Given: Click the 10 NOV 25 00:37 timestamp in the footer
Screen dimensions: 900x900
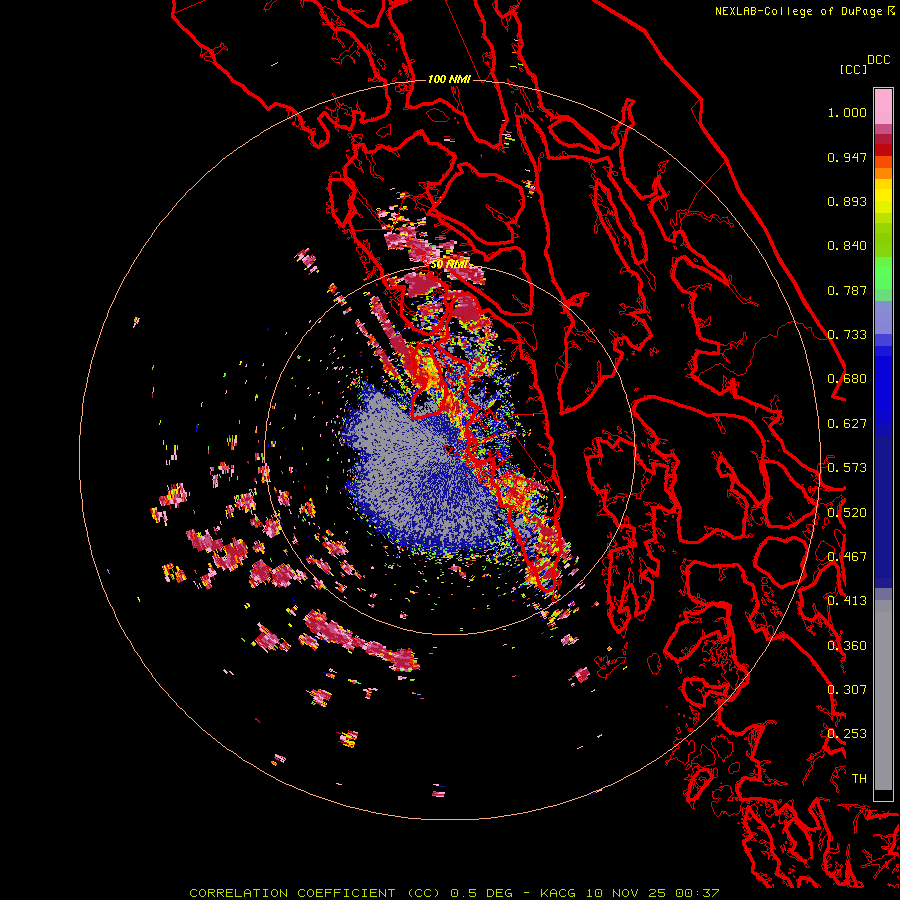Looking at the screenshot, I should click(x=653, y=893).
